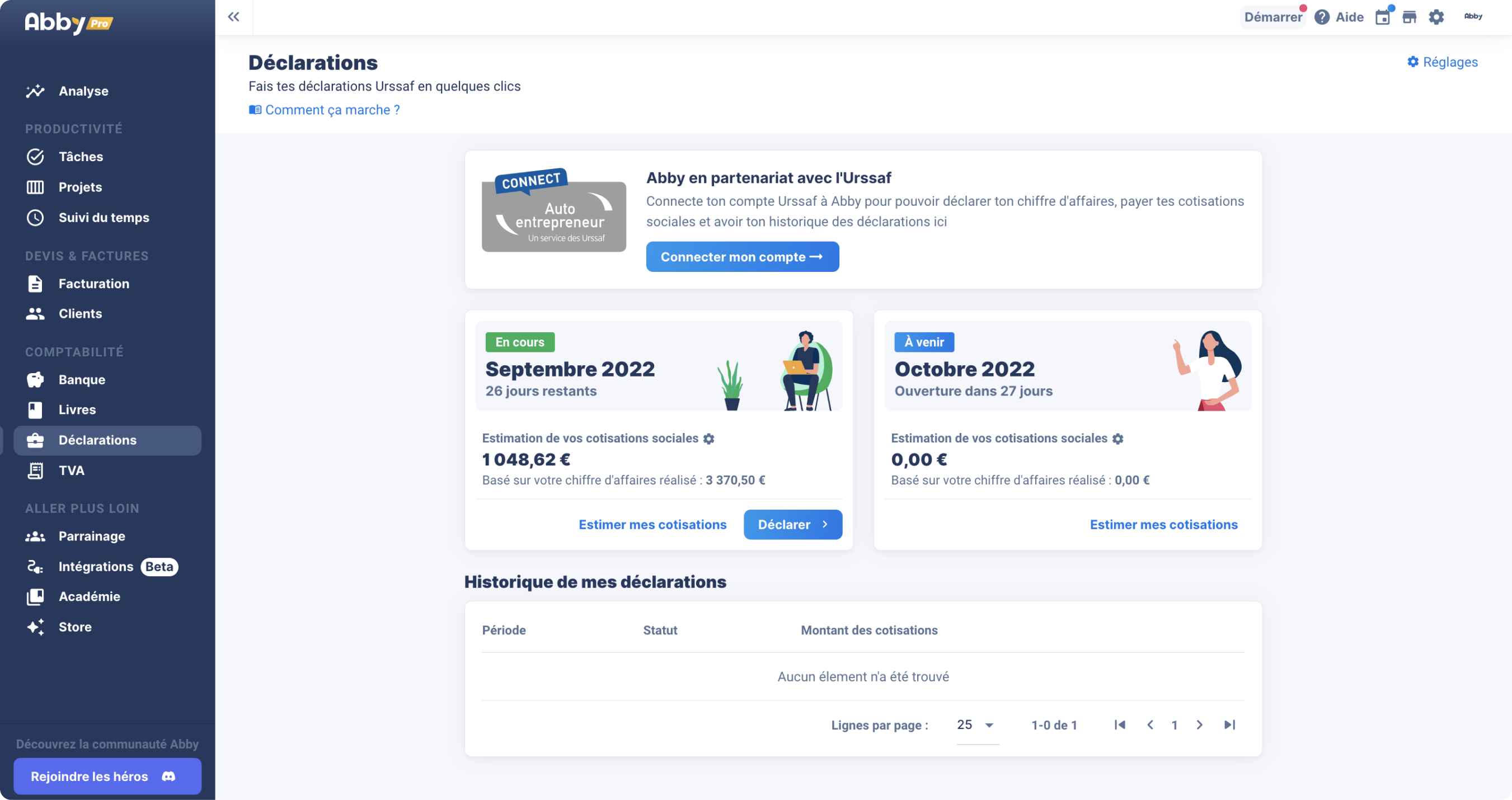Click the Aide help question mark icon

[x=1322, y=17]
